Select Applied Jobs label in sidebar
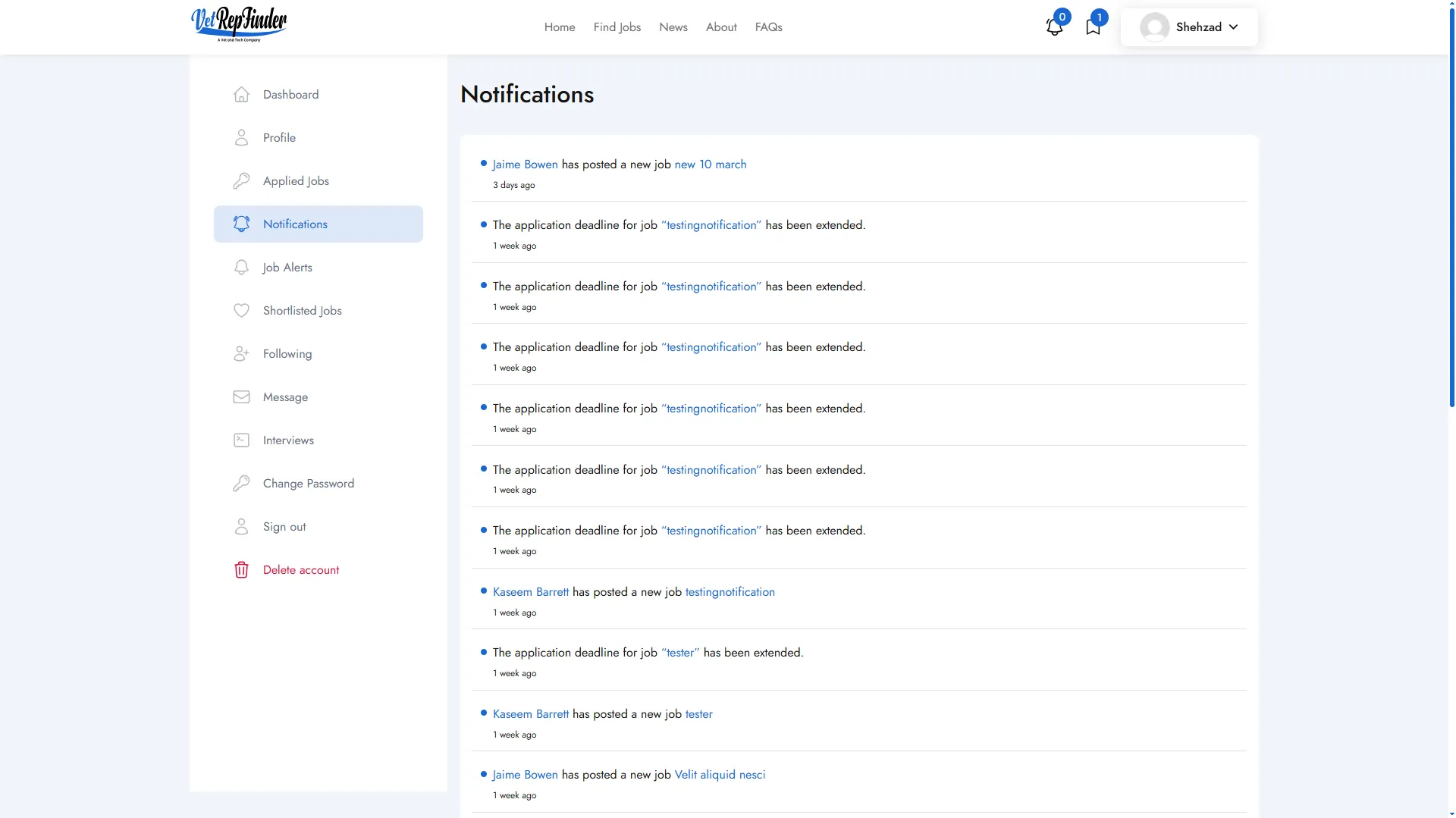Viewport: 1456px width, 818px height. [x=296, y=181]
